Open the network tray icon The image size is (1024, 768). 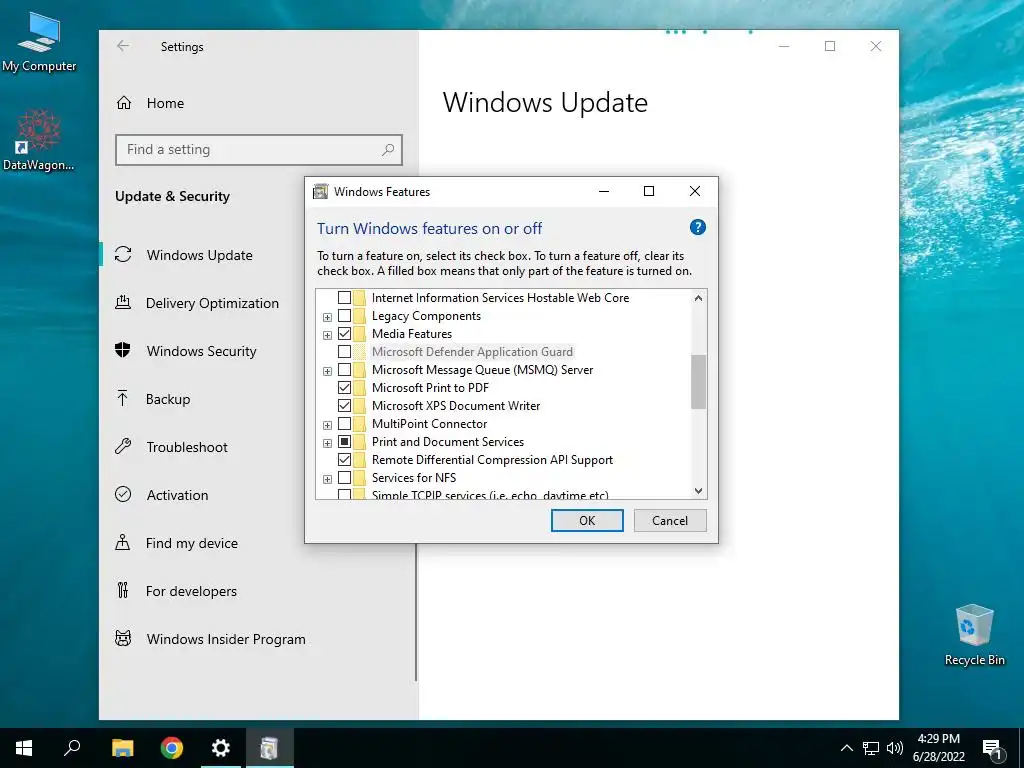point(871,748)
